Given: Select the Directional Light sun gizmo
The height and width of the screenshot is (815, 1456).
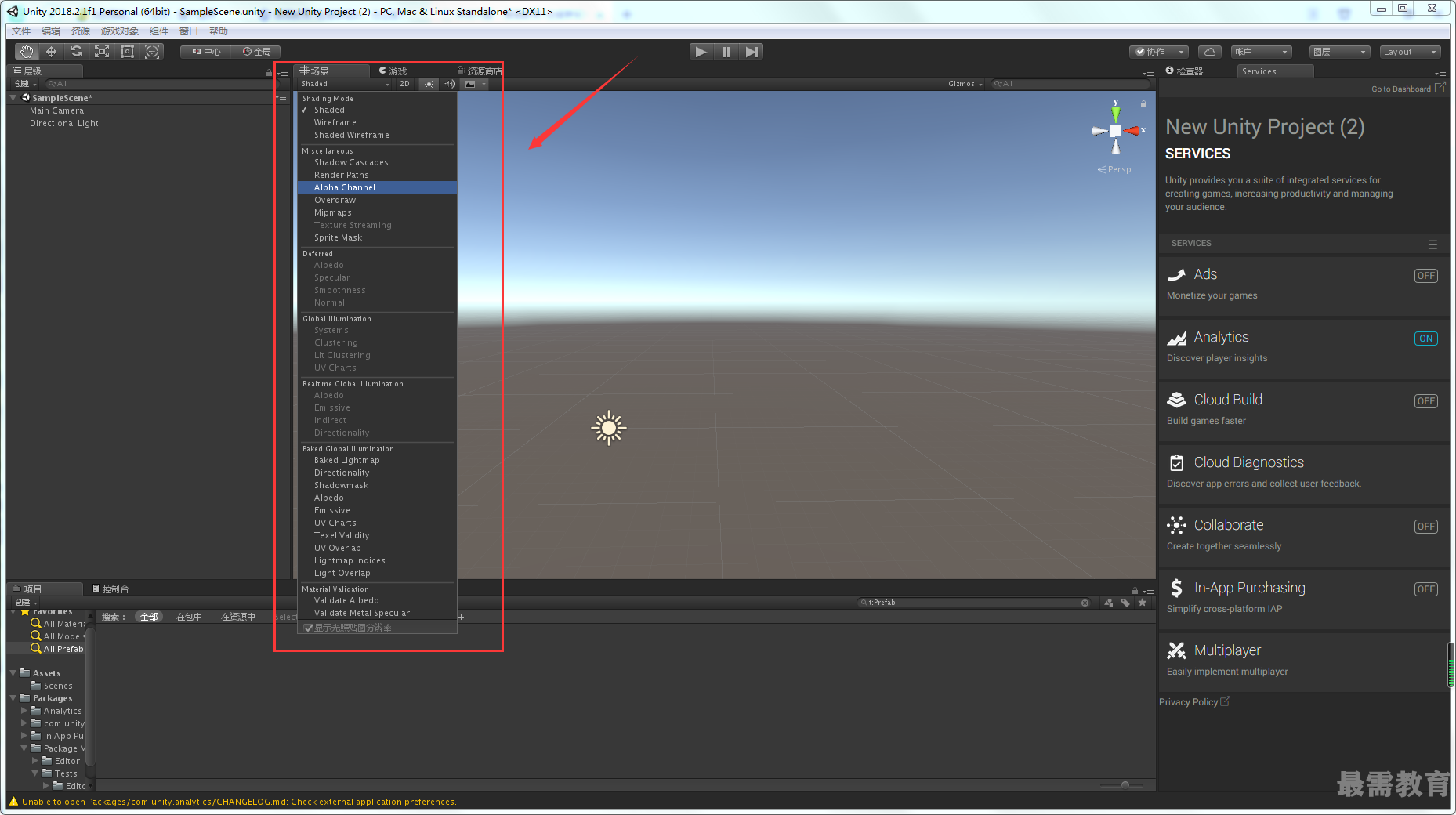Looking at the screenshot, I should pos(609,429).
